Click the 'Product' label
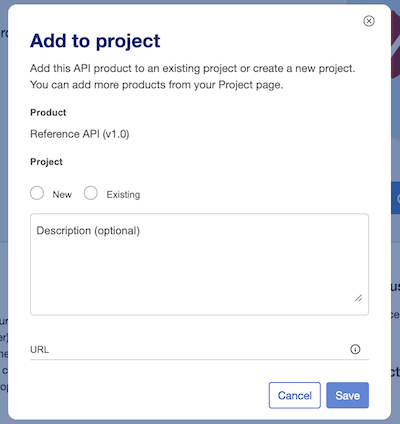The width and height of the screenshot is (400, 424). click(48, 113)
